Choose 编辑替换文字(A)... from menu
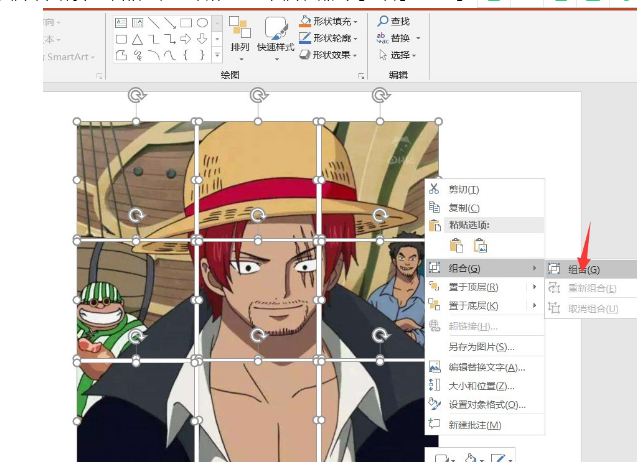 point(484,367)
